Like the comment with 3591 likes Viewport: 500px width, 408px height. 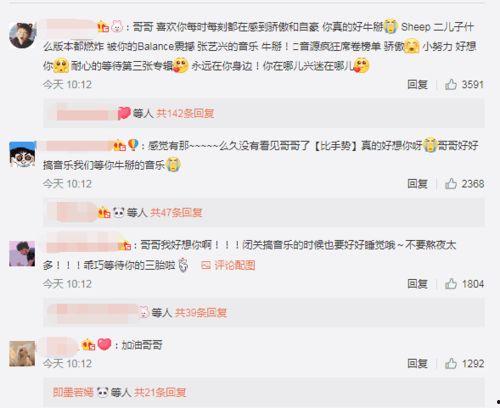click(451, 84)
